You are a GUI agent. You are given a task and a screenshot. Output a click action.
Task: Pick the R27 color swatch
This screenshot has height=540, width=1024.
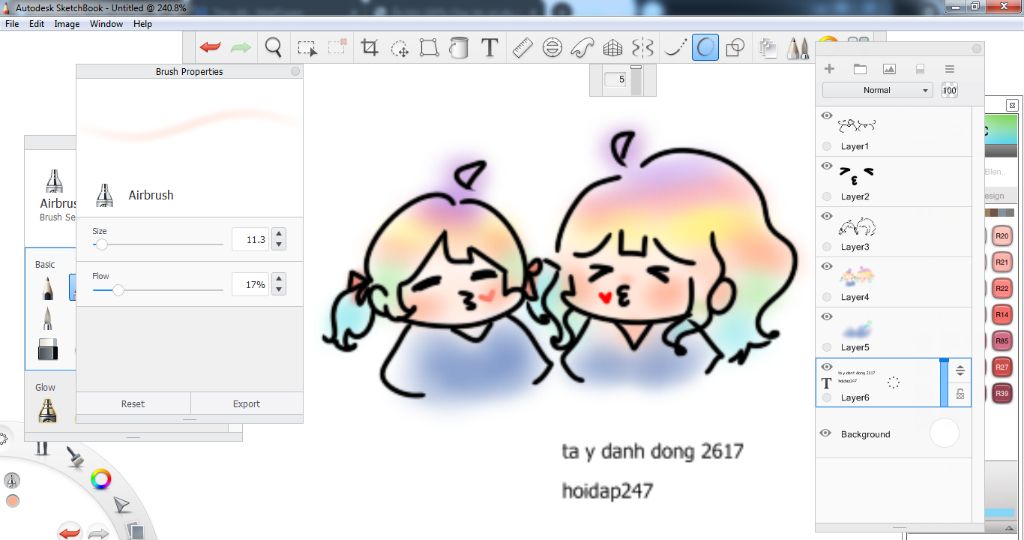click(1002, 367)
